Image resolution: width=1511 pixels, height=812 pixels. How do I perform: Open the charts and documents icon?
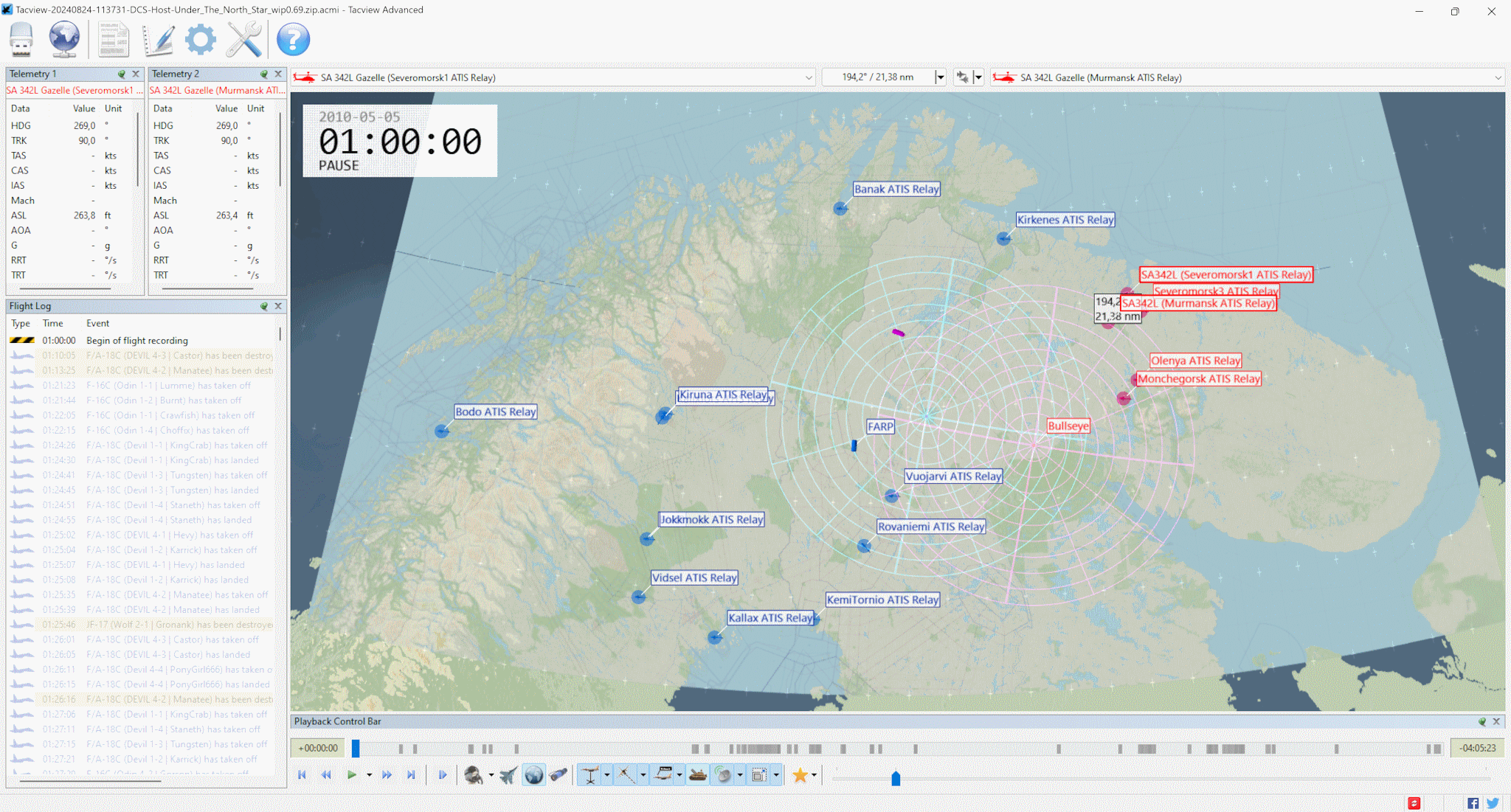click(113, 39)
